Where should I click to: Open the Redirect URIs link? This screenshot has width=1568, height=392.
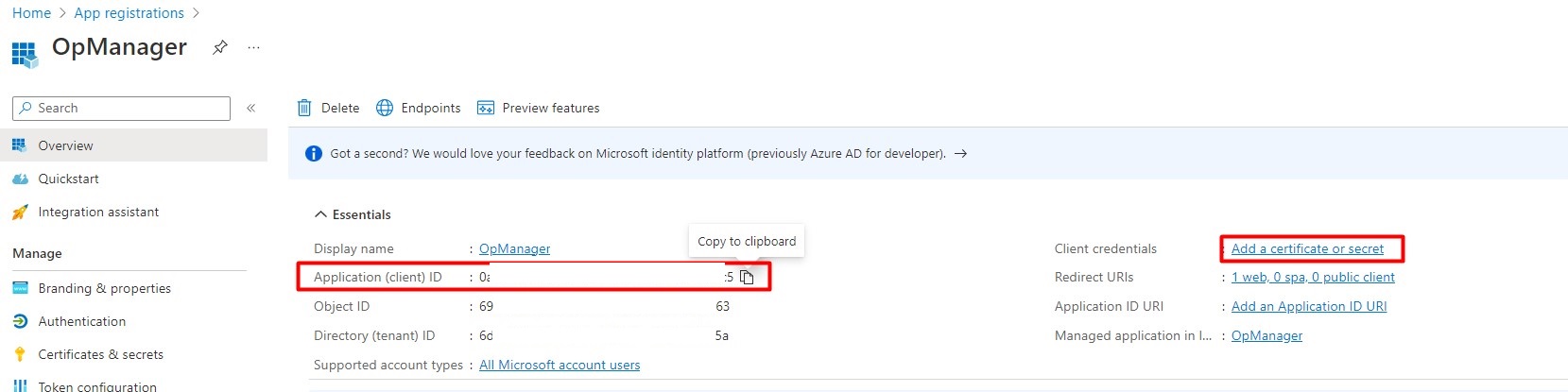point(1313,277)
